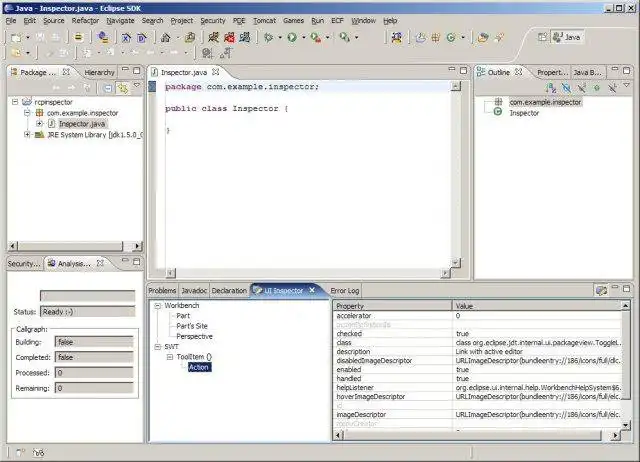Collapse the com.example.inspector package node
Screen dimensions: 640x462
(x=27, y=113)
